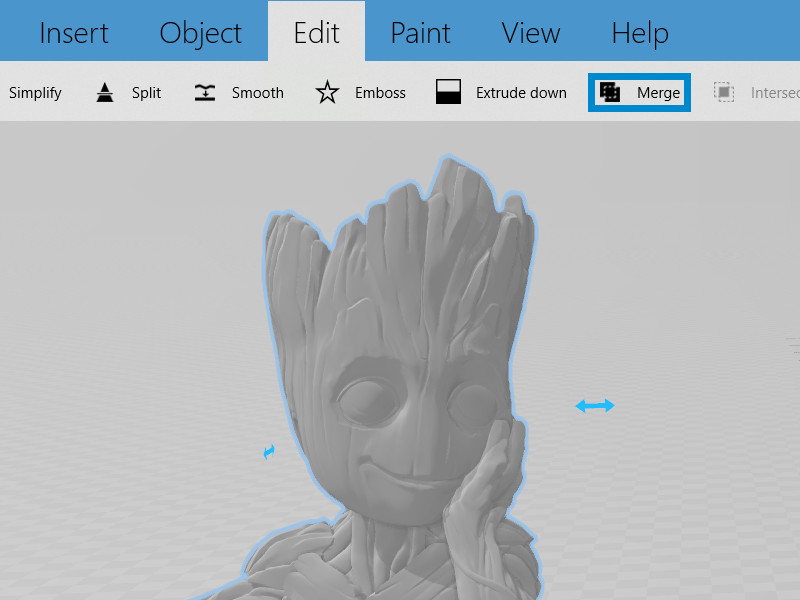Click the Emboss star icon
Viewport: 800px width, 600px height.
[x=327, y=92]
